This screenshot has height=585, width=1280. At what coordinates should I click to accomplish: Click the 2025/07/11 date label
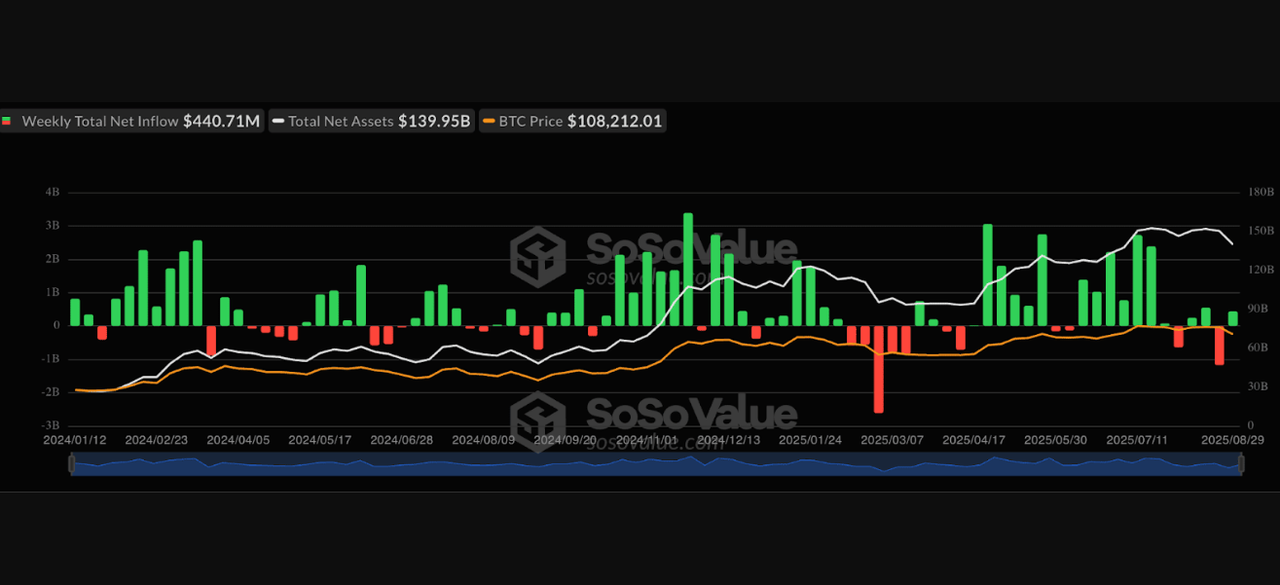(1139, 440)
